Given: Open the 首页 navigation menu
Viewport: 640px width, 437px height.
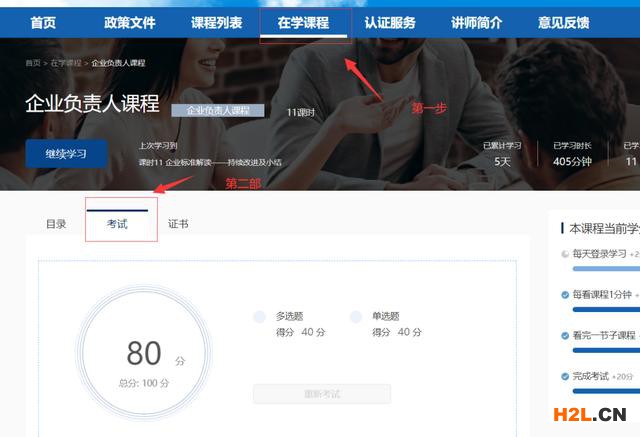Looking at the screenshot, I should [43, 22].
